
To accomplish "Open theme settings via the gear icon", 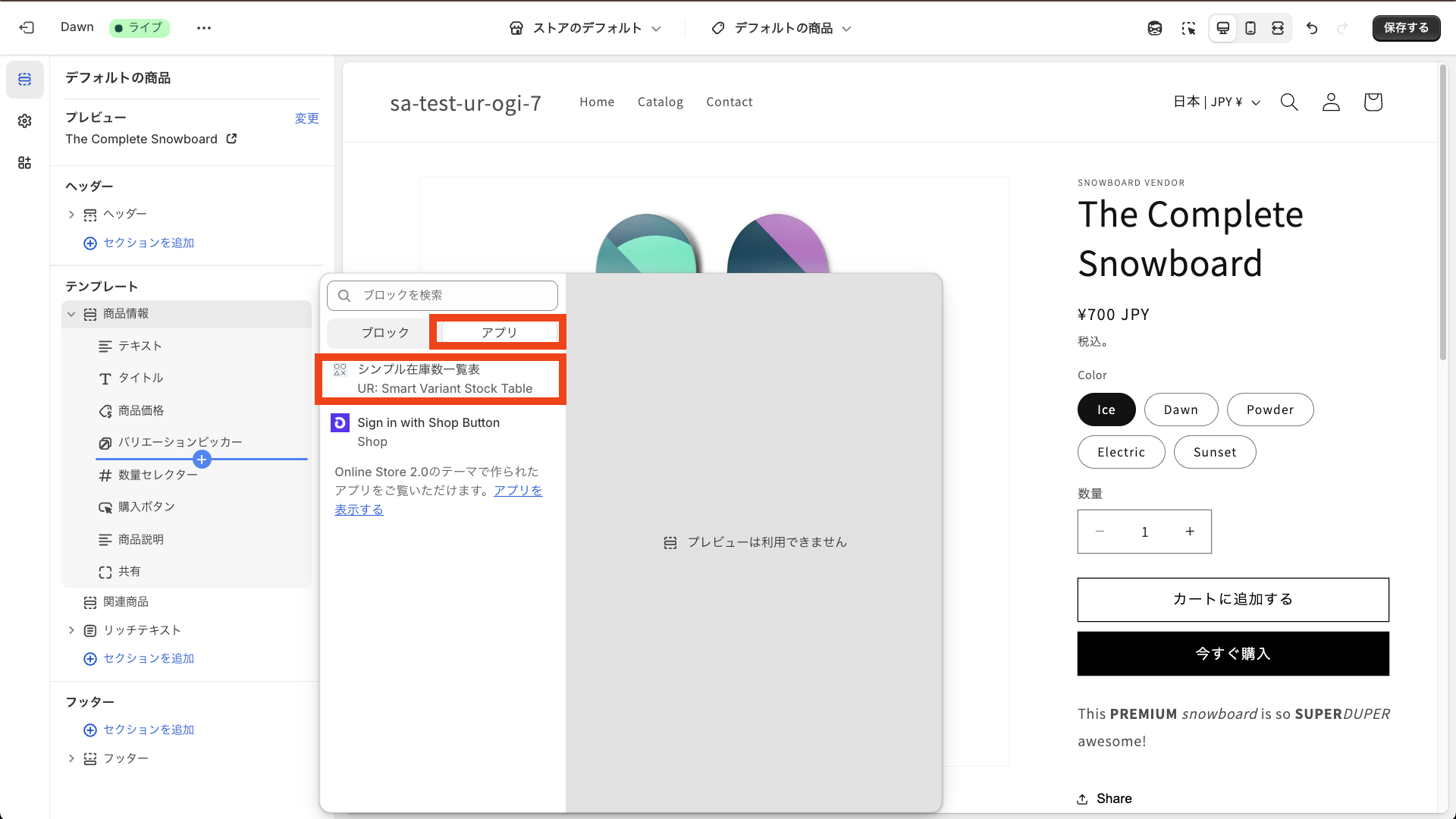I will coord(25,121).
